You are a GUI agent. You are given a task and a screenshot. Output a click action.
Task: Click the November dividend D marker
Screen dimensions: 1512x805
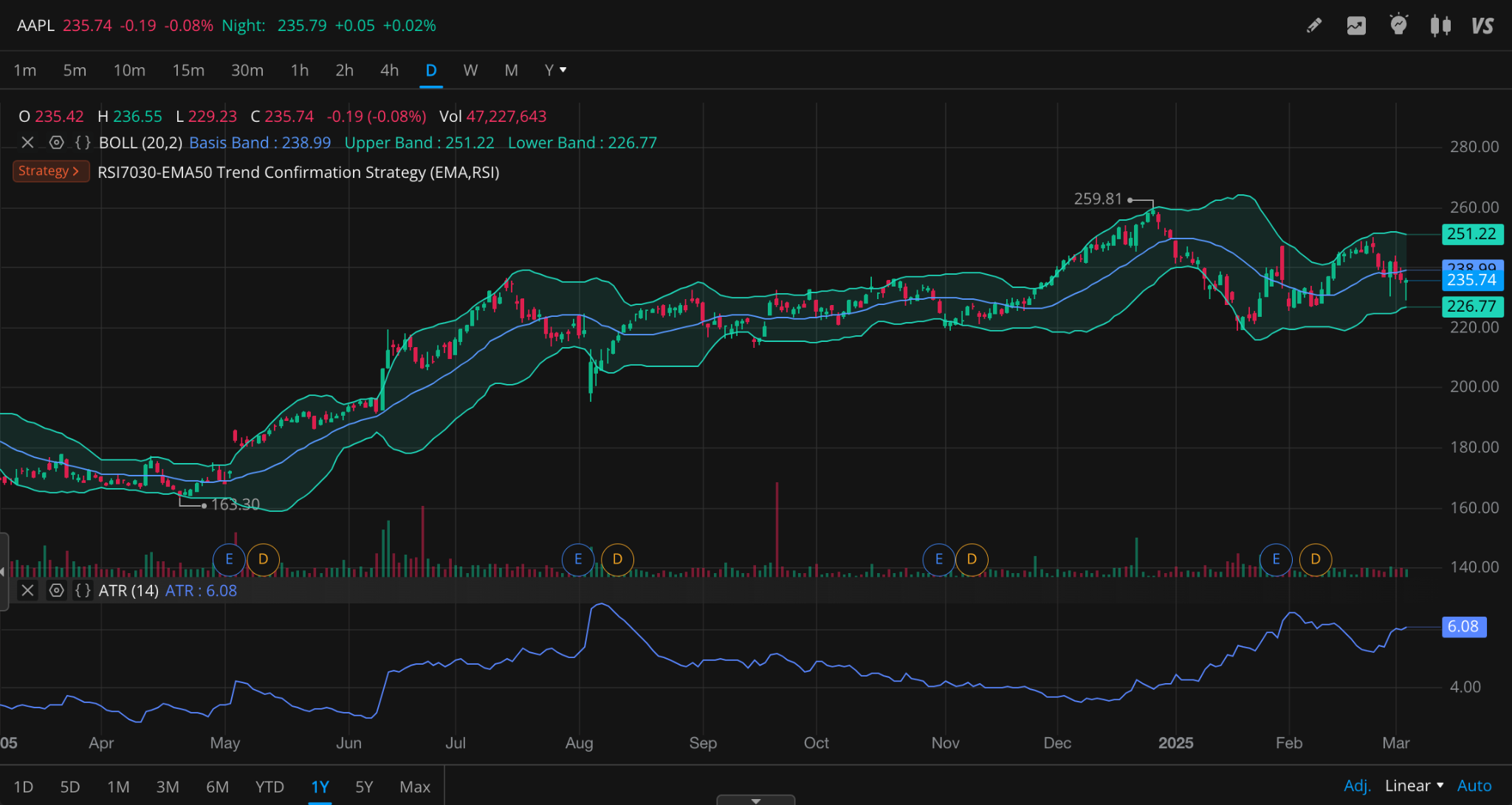972,559
